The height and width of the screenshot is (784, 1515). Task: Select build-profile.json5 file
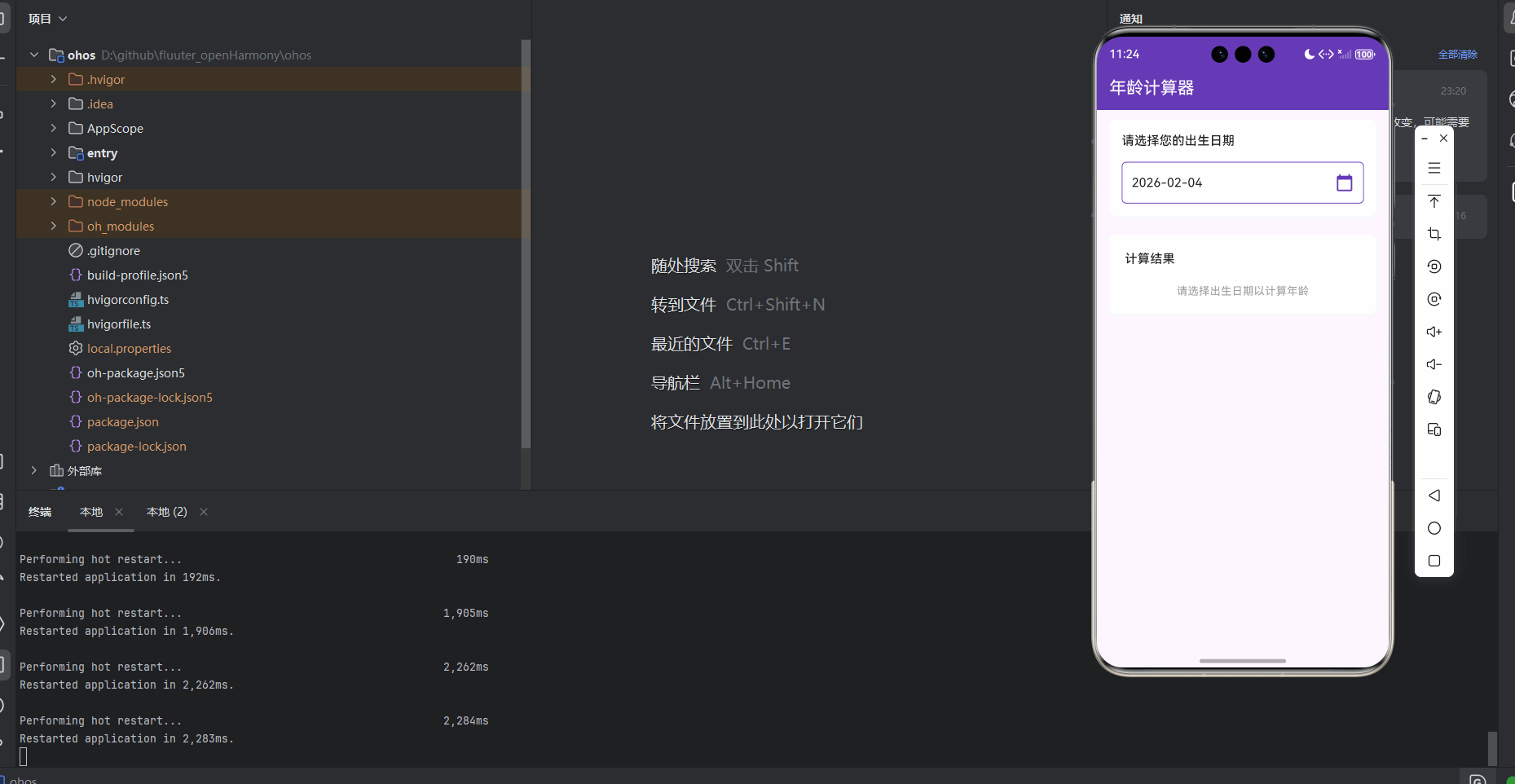pyautogui.click(x=138, y=275)
